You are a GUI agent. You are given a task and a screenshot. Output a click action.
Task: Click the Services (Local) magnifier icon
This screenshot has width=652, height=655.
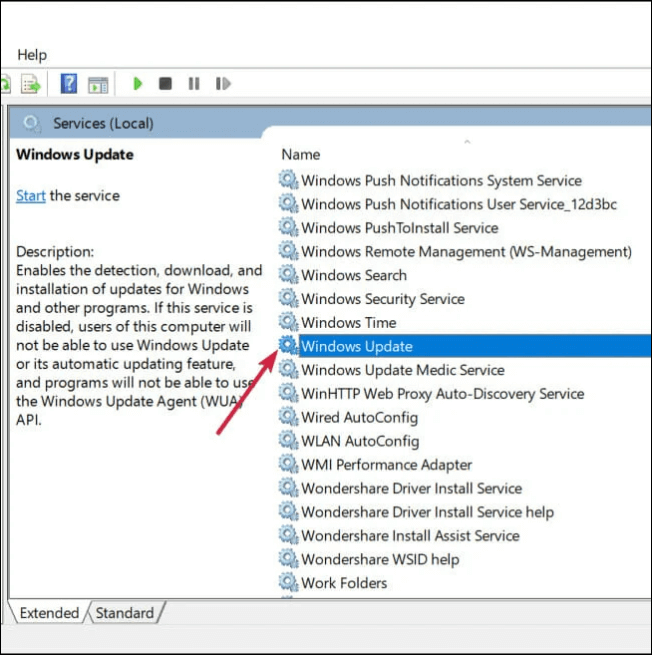tap(31, 124)
